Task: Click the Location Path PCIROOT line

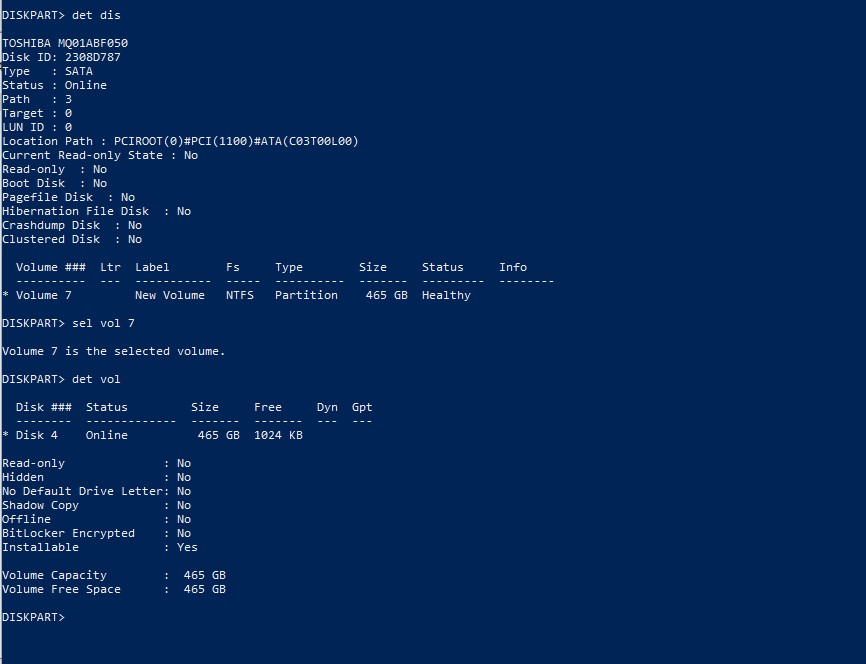Action: tap(180, 141)
